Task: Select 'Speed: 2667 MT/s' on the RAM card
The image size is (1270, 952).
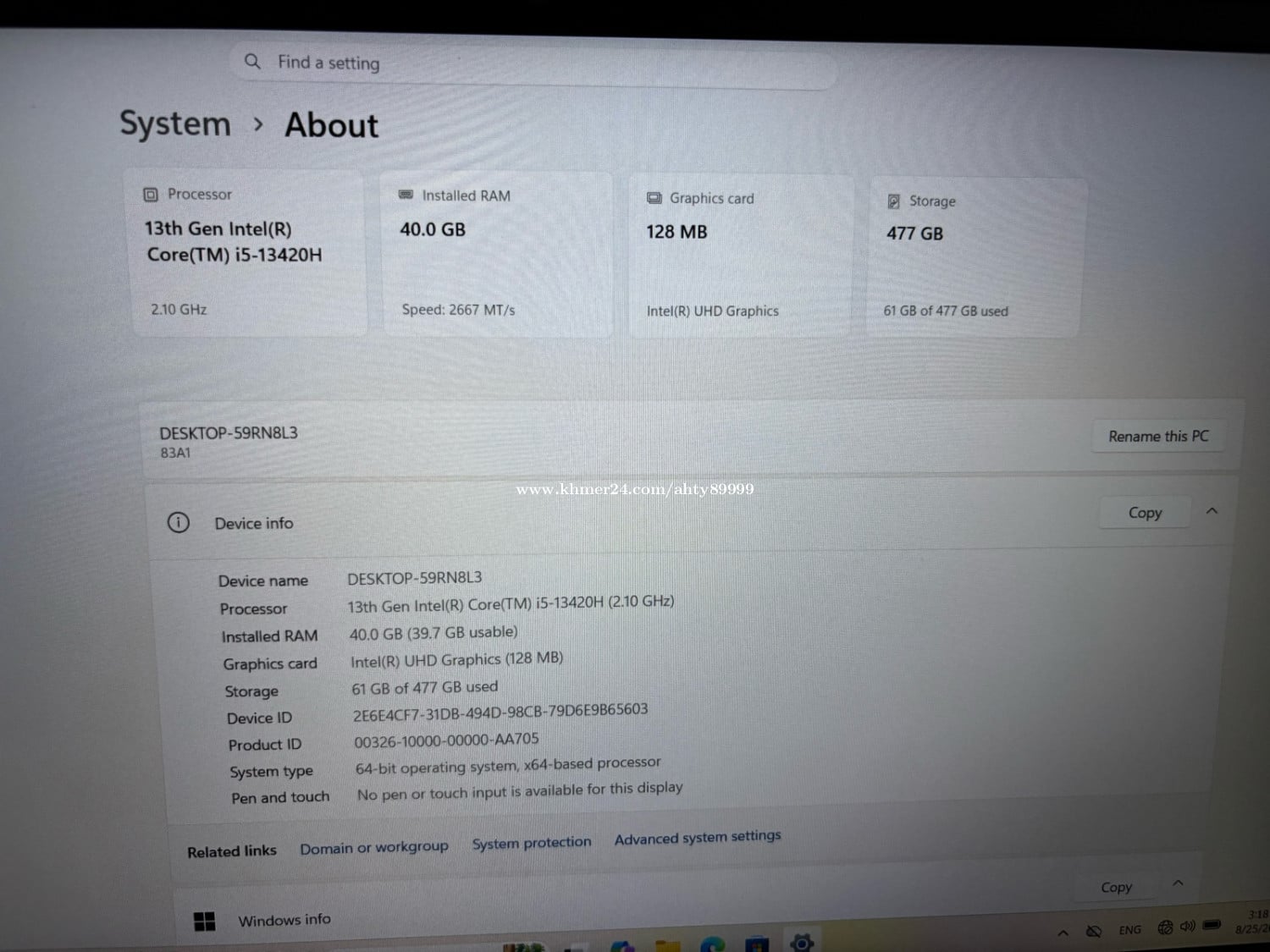Action: [458, 310]
